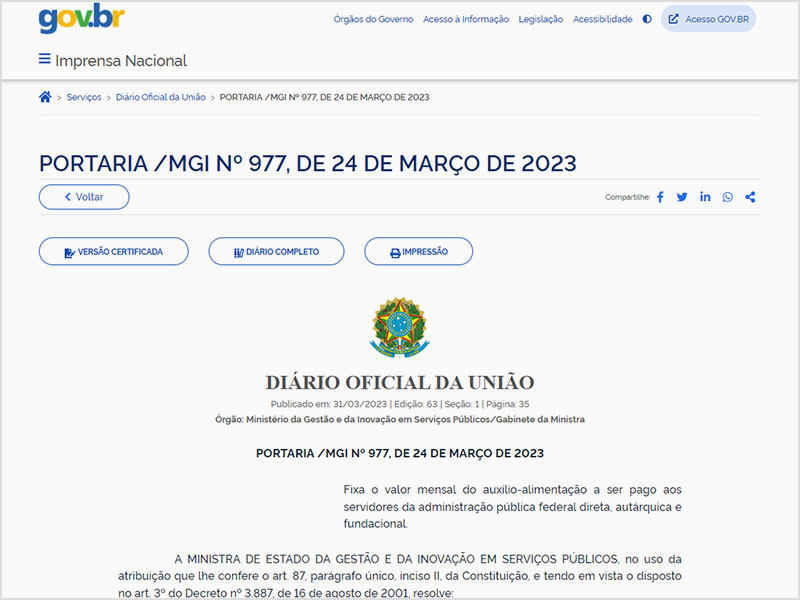This screenshot has height=600, width=800.
Task: Go to Legislação page
Action: point(540,19)
